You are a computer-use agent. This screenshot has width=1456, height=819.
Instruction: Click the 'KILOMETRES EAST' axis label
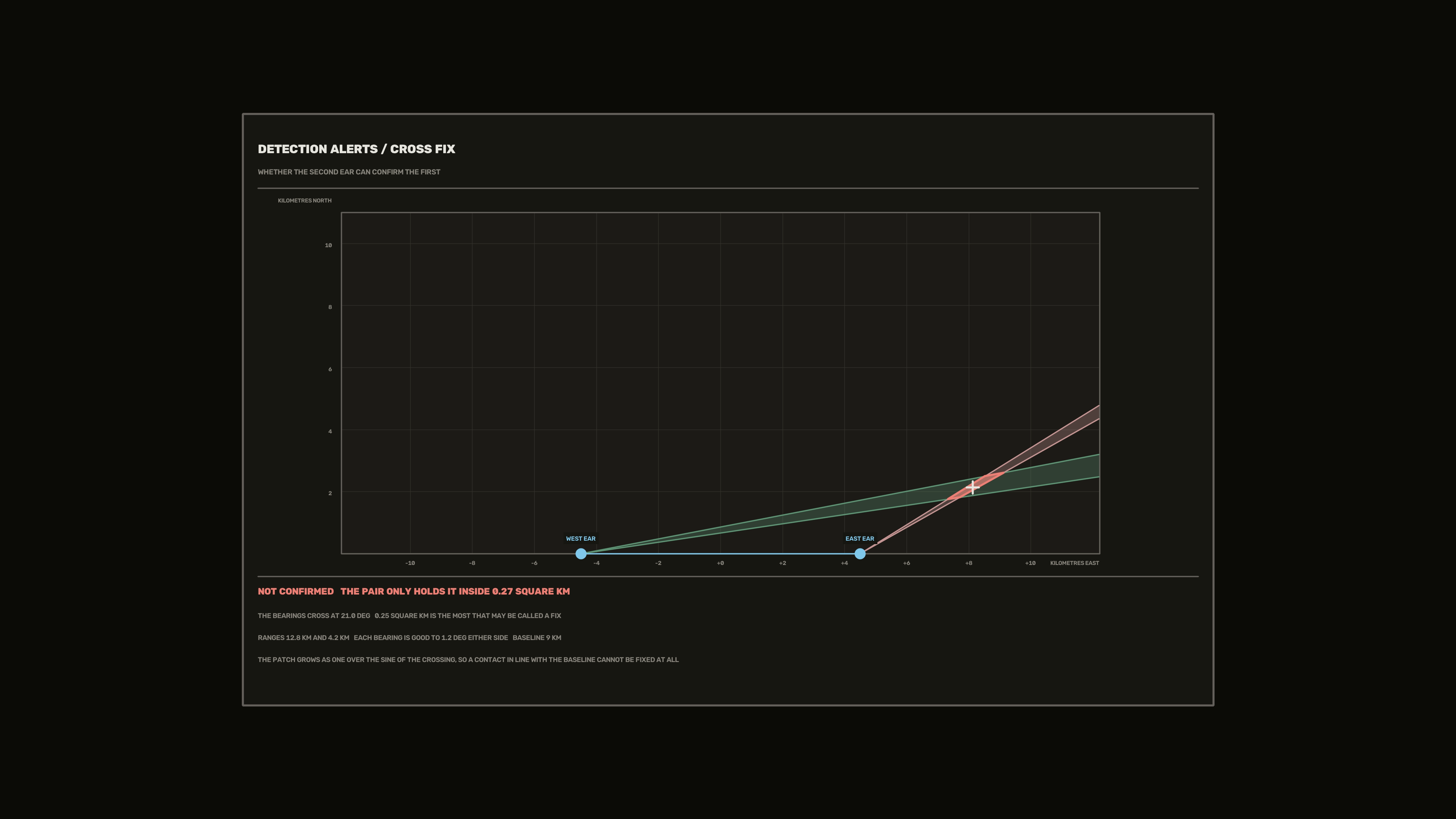click(1075, 563)
